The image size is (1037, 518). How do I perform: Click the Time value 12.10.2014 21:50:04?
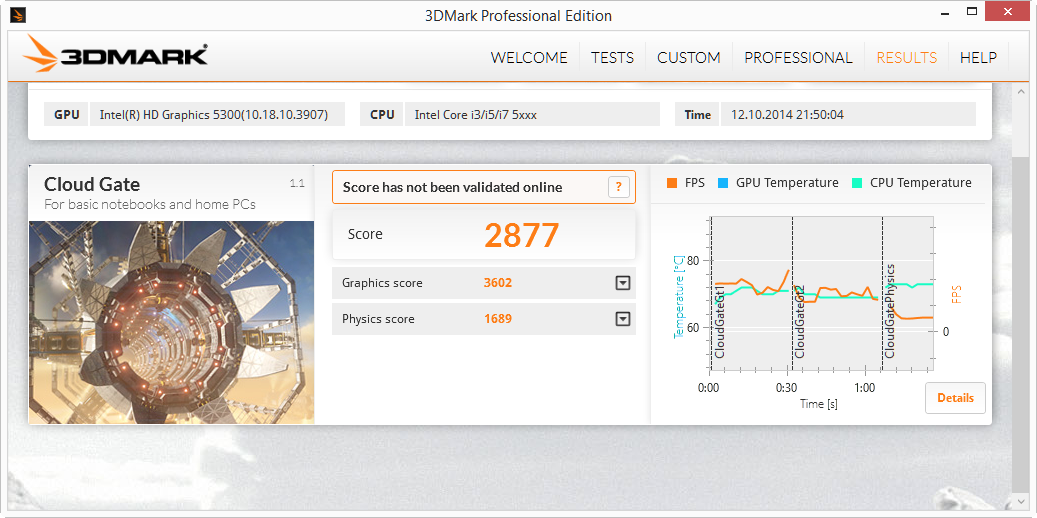point(787,114)
